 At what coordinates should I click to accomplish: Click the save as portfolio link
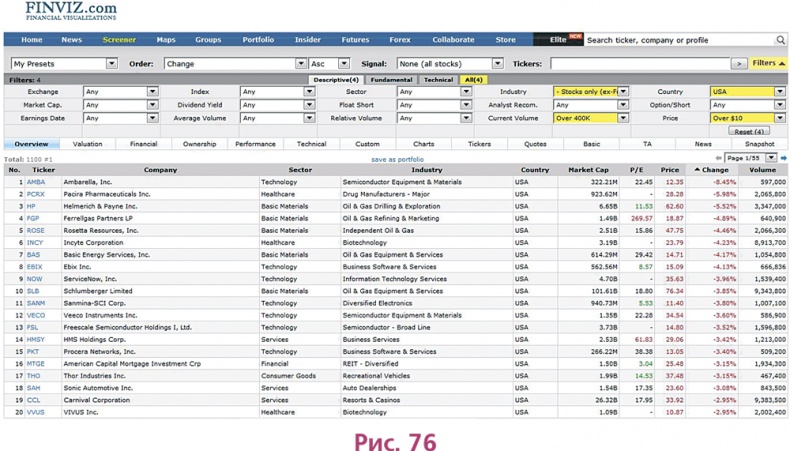[x=397, y=159]
